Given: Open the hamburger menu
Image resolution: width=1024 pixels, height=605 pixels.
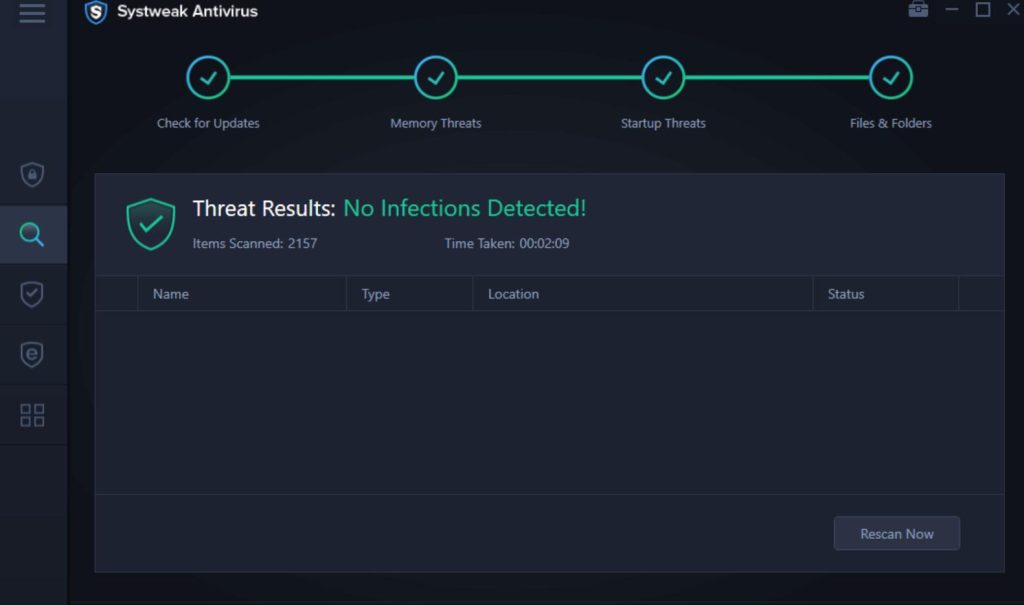Looking at the screenshot, I should click(32, 12).
